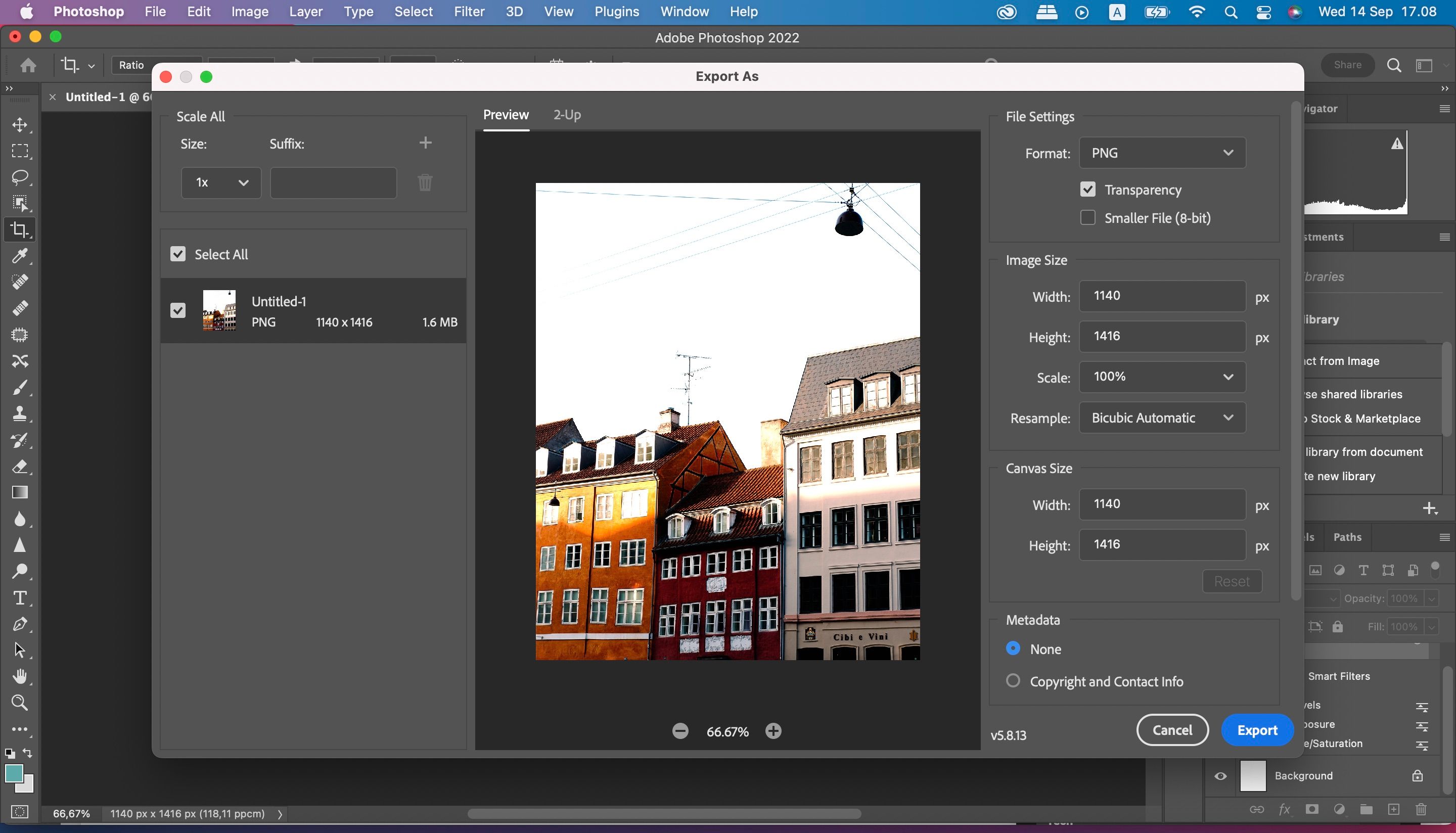Screen dimensions: 1456x833
Task: Select Copyright and Contact Info radio button
Action: point(1013,681)
